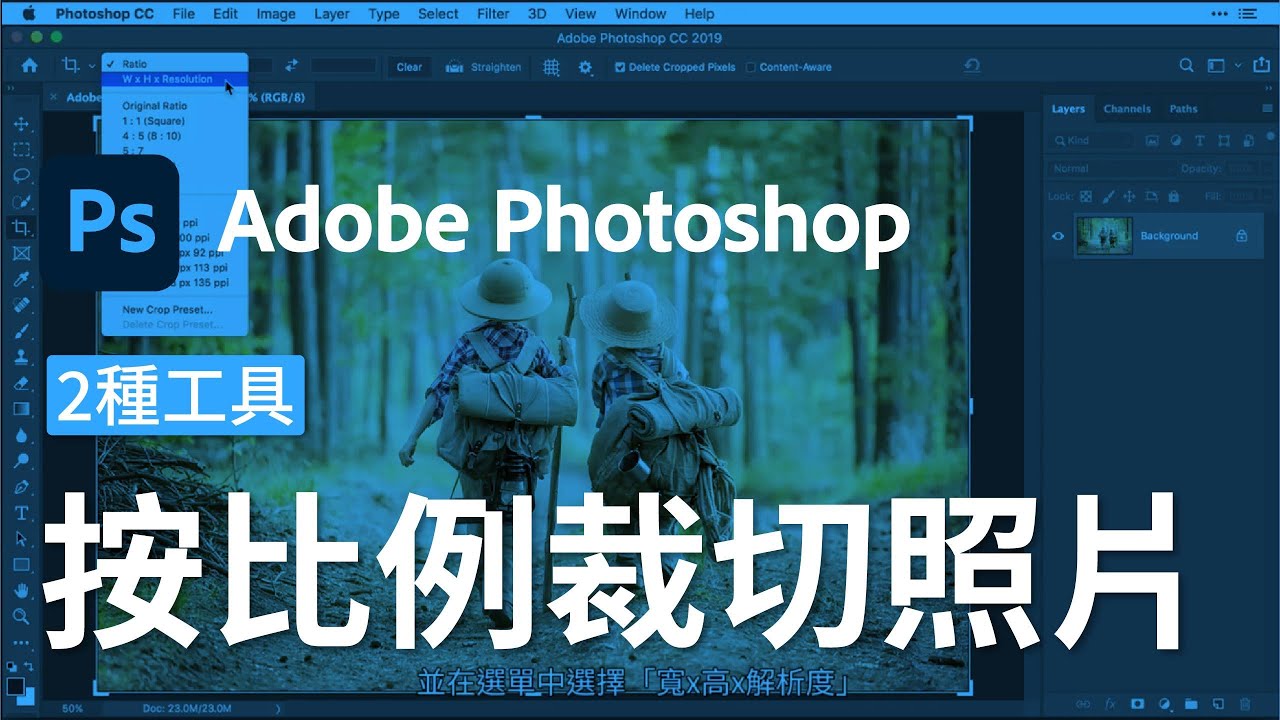The image size is (1280, 720).
Task: Select the Eraser tool
Action: (x=21, y=383)
